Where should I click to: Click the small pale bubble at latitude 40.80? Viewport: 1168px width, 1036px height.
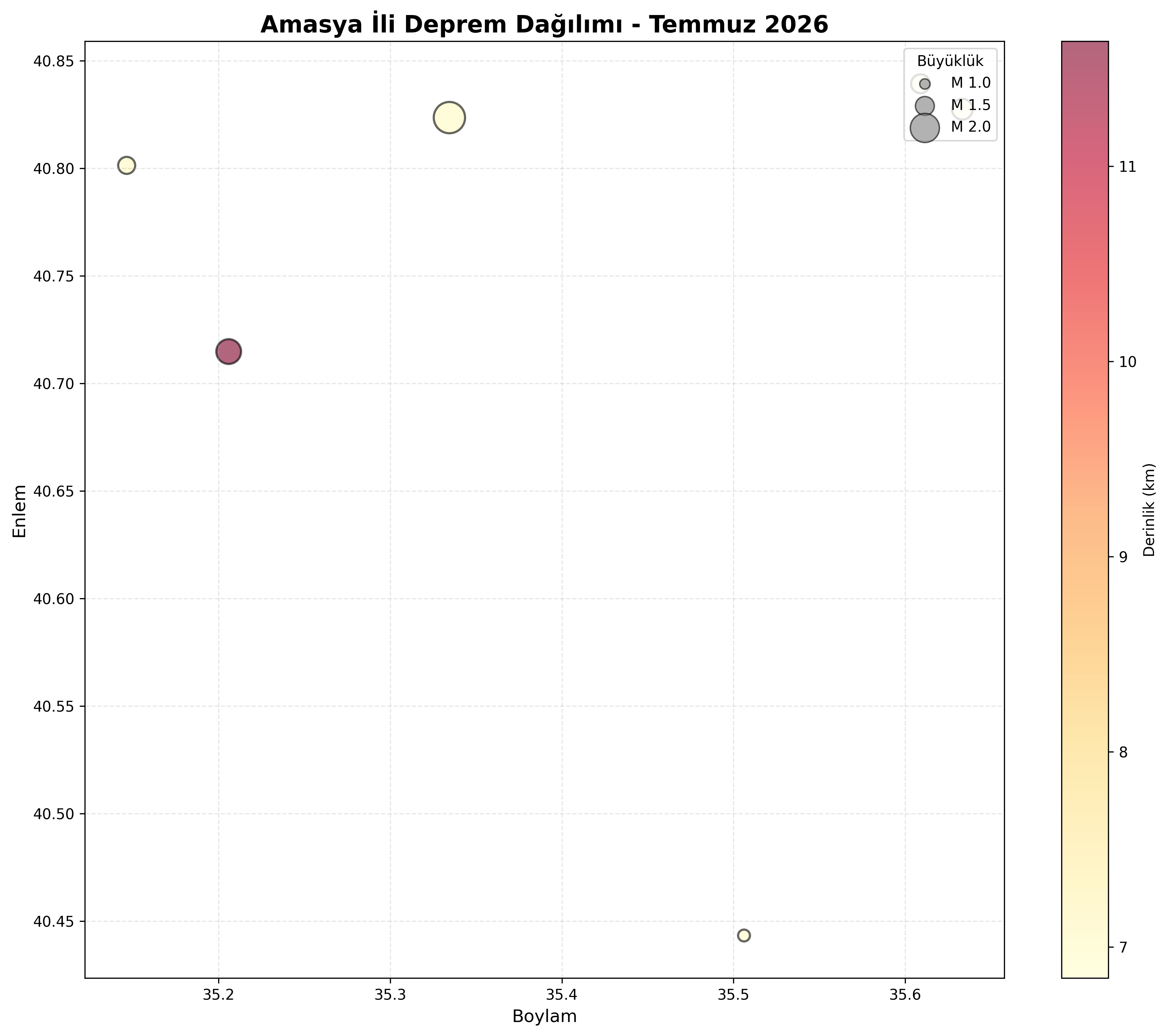click(127, 165)
